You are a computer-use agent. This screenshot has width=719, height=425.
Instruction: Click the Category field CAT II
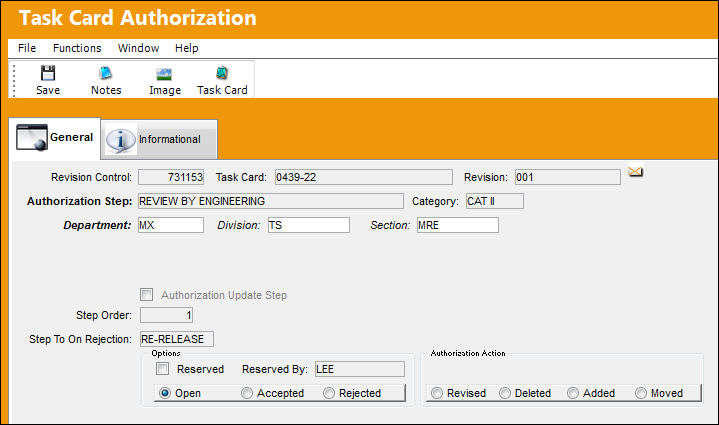[x=495, y=201]
